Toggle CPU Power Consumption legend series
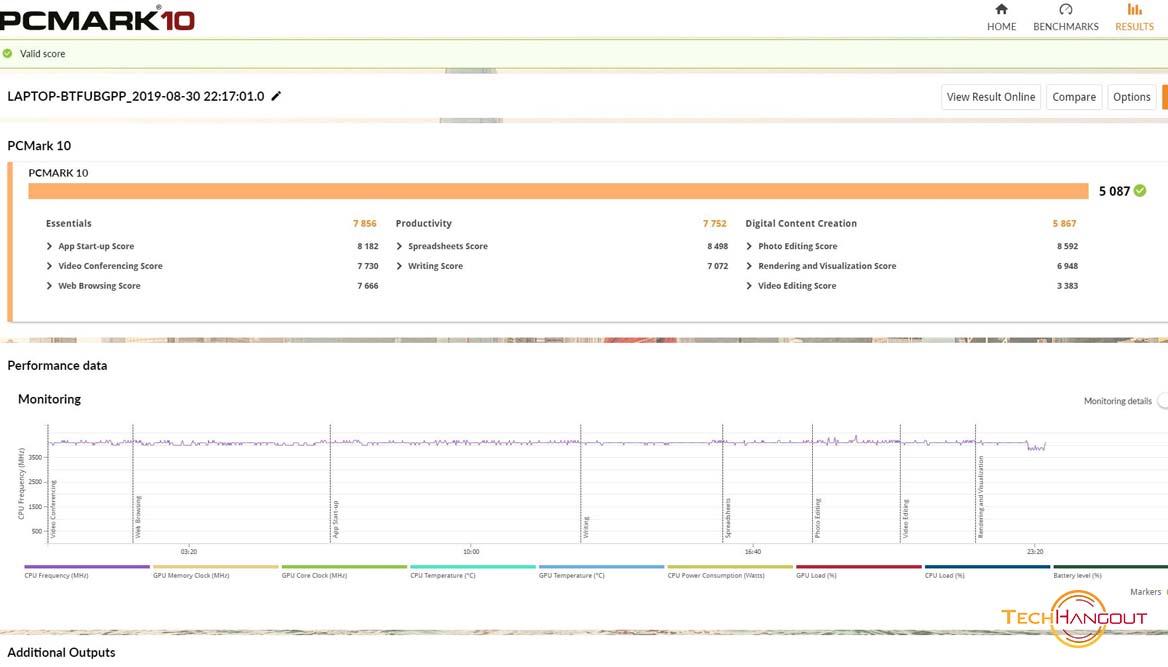This screenshot has width=1168, height=667. point(730,571)
